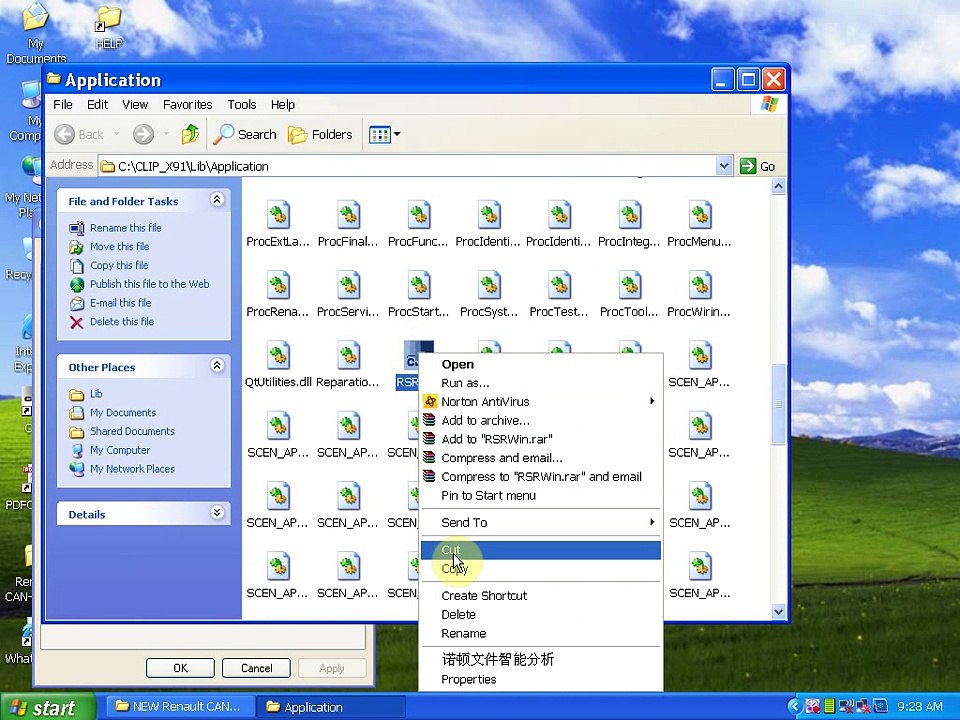Click Cancel in the background dialog
The height and width of the screenshot is (720, 960).
257,668
